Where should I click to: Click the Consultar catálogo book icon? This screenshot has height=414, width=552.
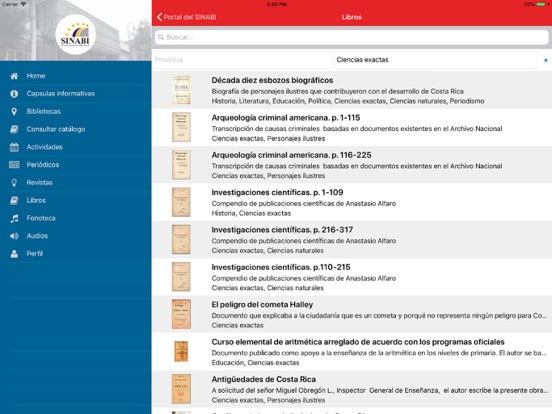[x=14, y=129]
